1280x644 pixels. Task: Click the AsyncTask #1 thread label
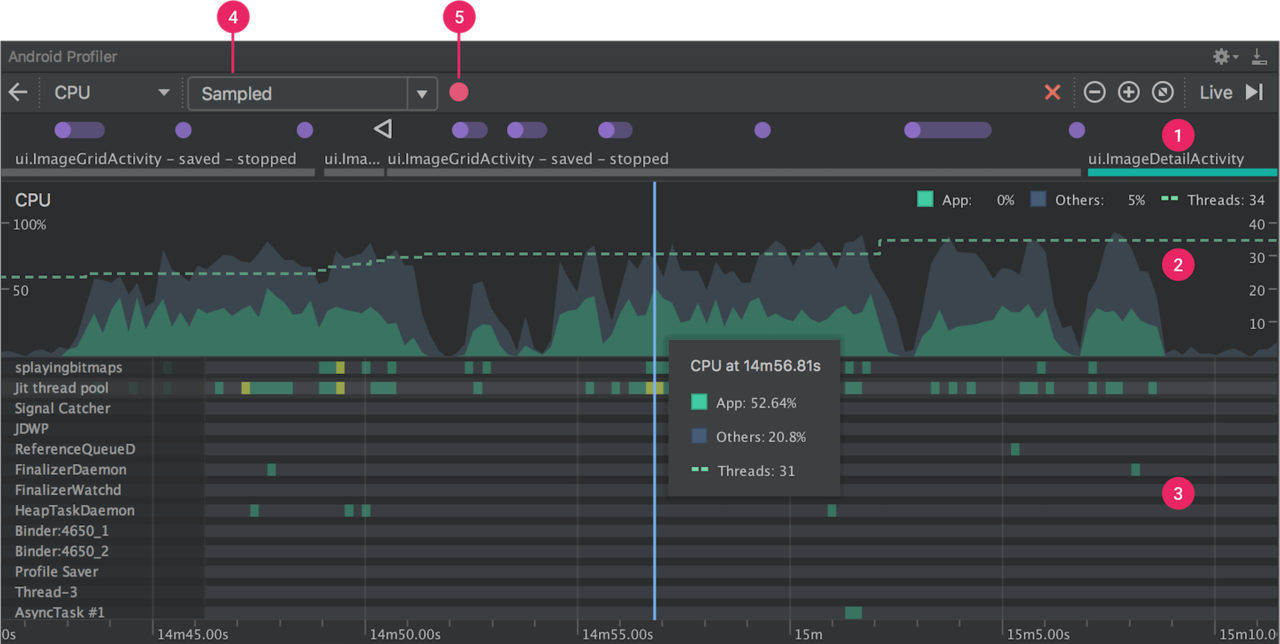click(60, 612)
